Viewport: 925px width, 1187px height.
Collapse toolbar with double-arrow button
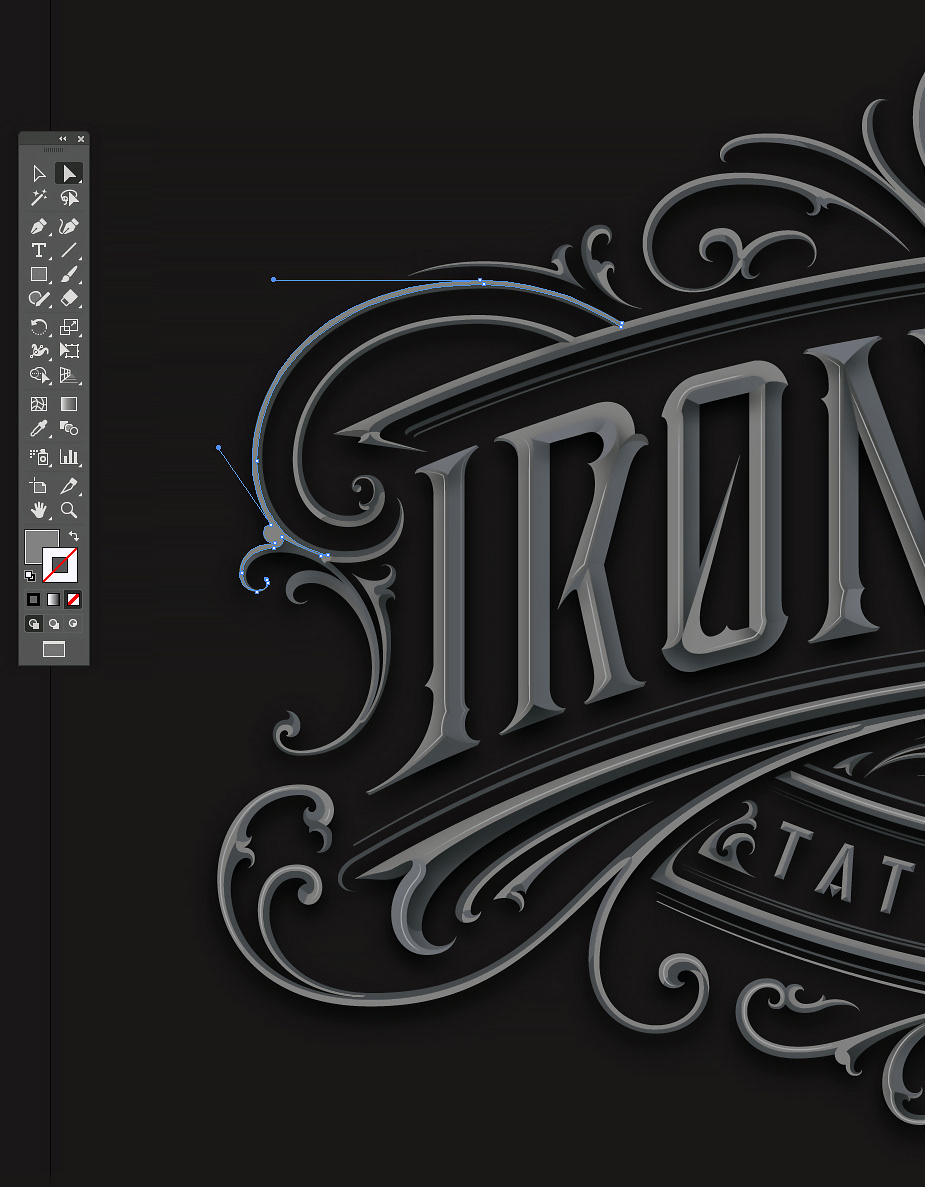[x=63, y=139]
